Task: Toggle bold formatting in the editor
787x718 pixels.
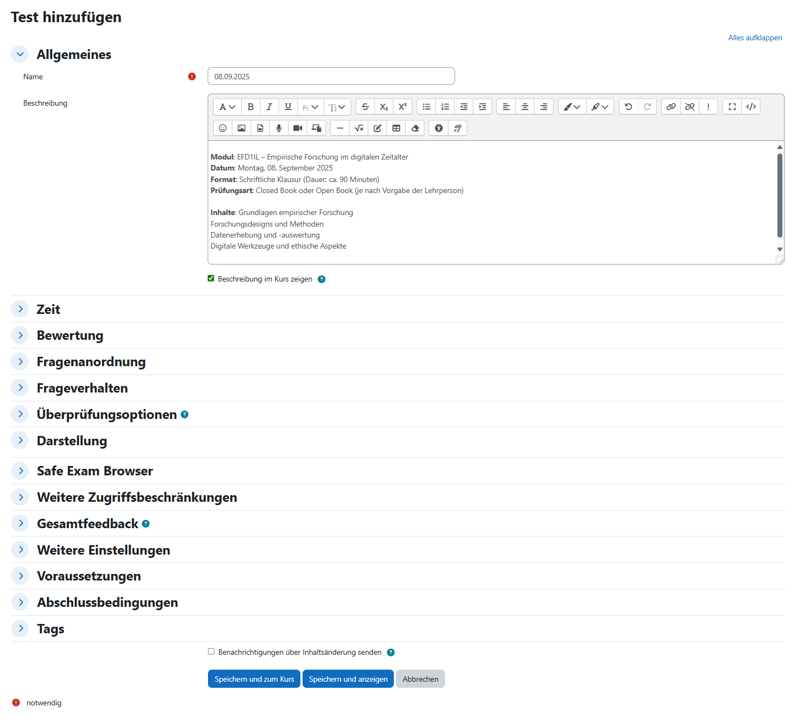Action: coord(250,107)
